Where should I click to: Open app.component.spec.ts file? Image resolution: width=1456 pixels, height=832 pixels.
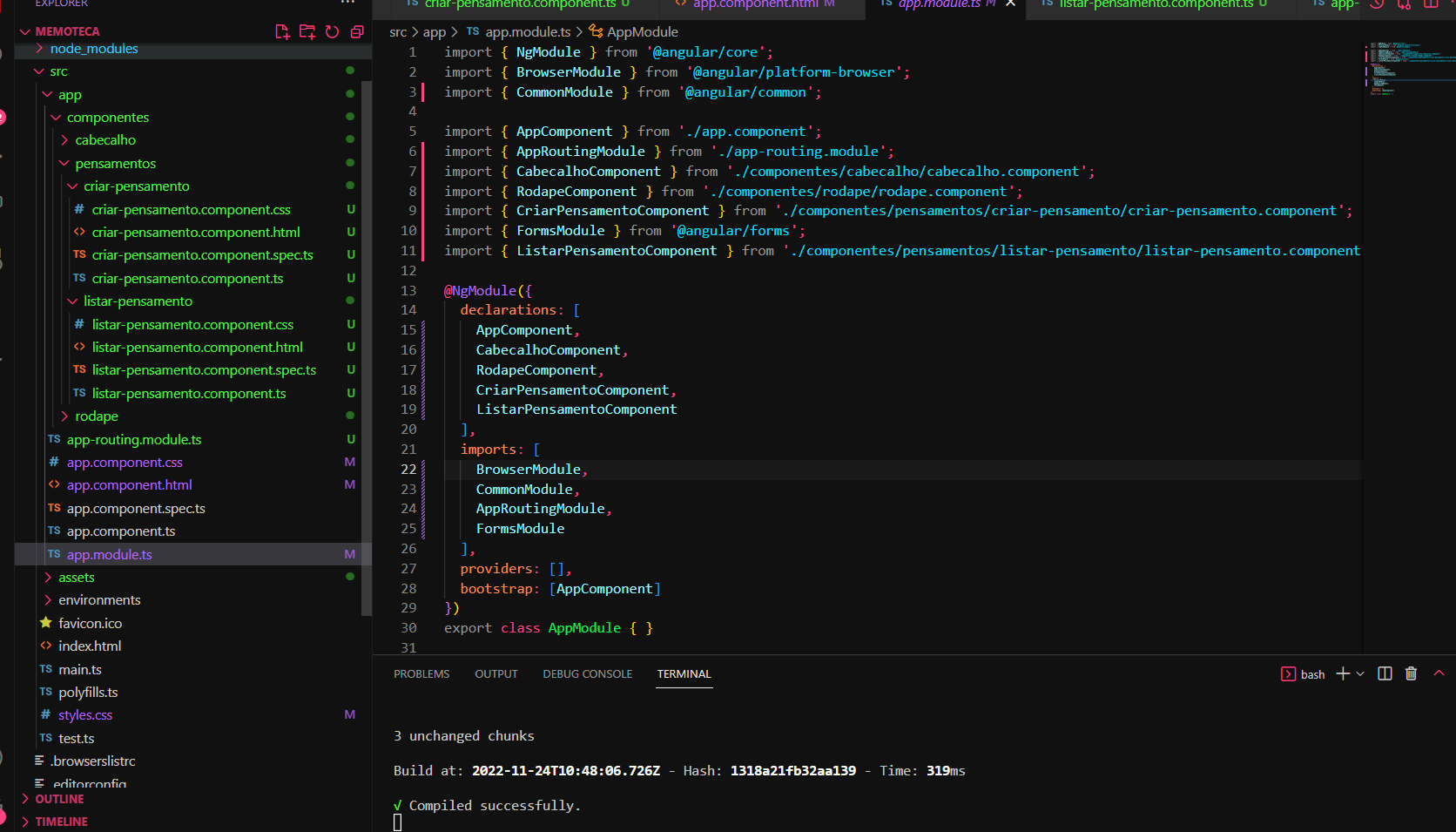(136, 508)
